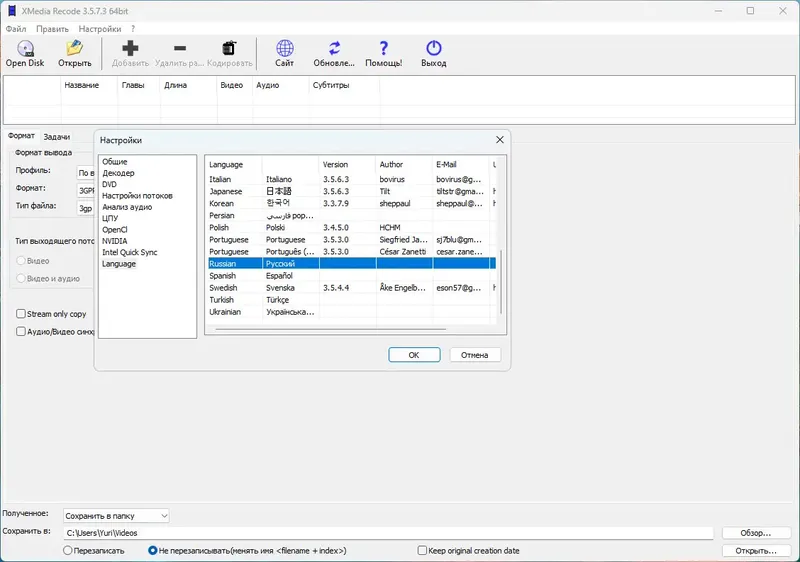The image size is (800, 562).
Task: Click the Обновление update arrows icon
Action: pyautogui.click(x=334, y=48)
